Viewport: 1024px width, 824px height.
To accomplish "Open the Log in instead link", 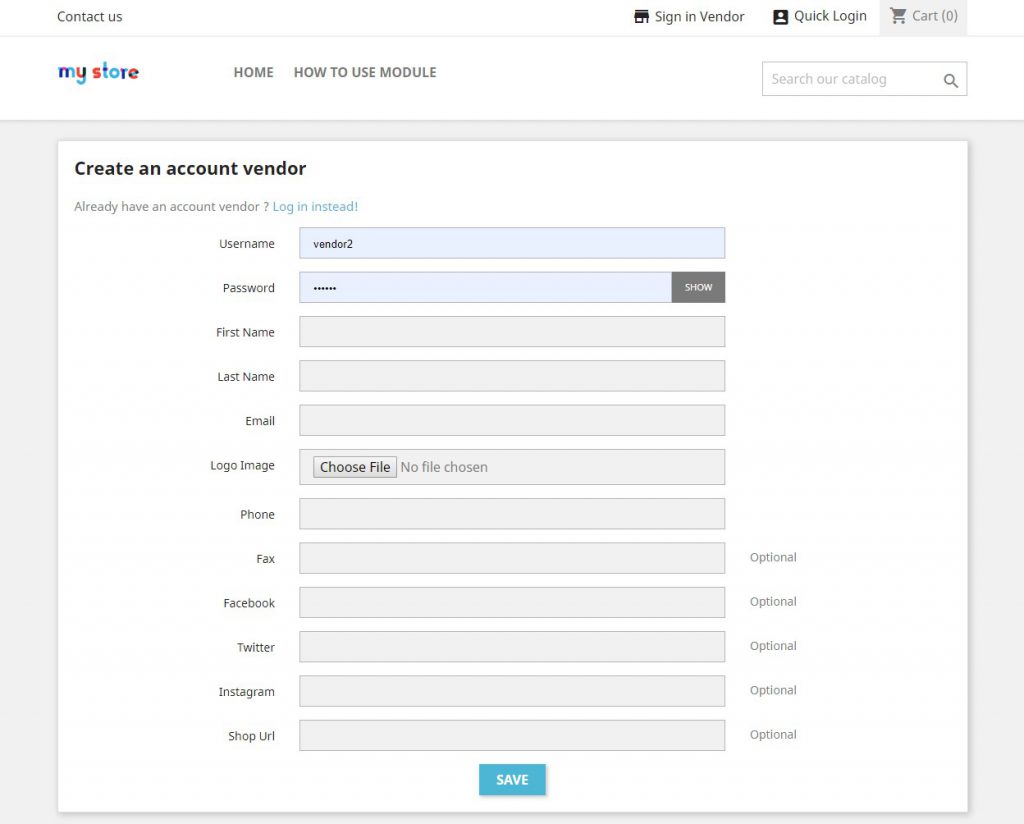I will (315, 205).
